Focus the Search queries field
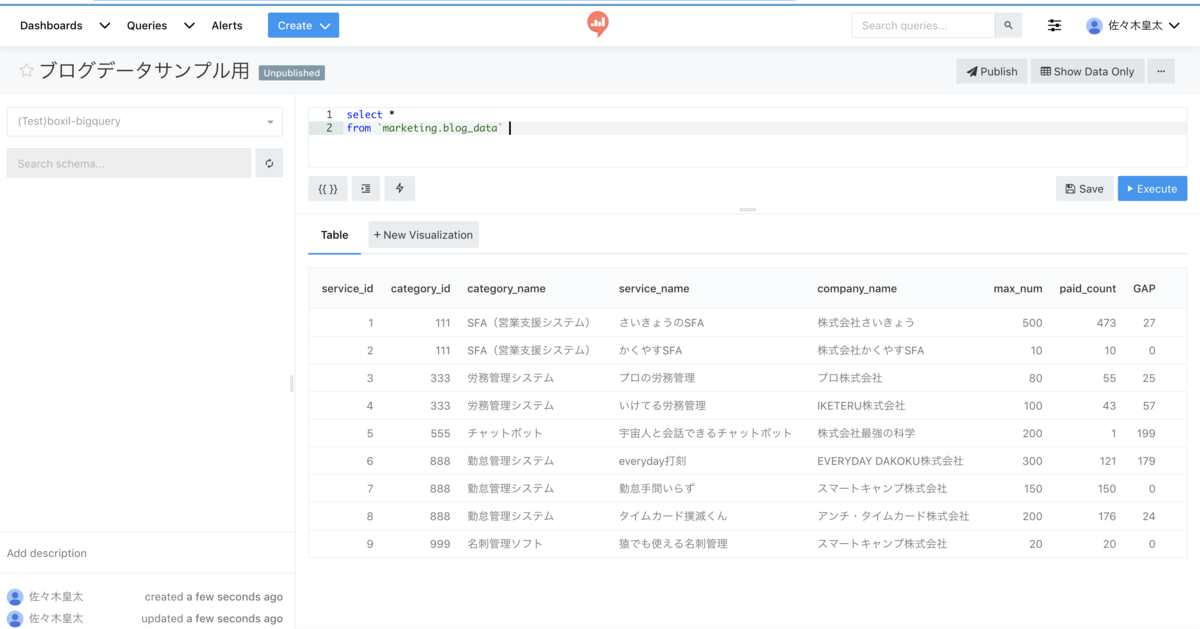This screenshot has width=1200, height=629. [924, 25]
